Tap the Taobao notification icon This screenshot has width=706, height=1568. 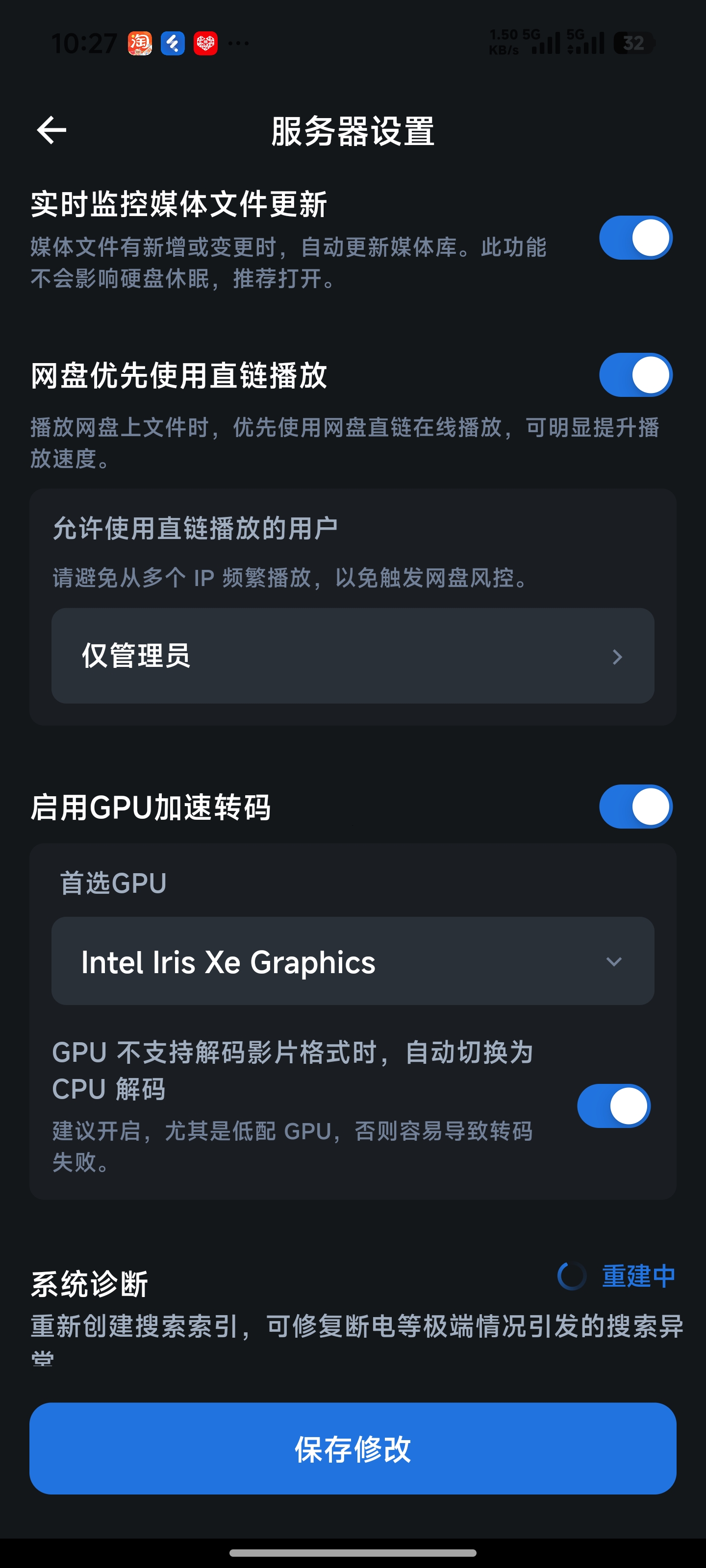coord(140,43)
